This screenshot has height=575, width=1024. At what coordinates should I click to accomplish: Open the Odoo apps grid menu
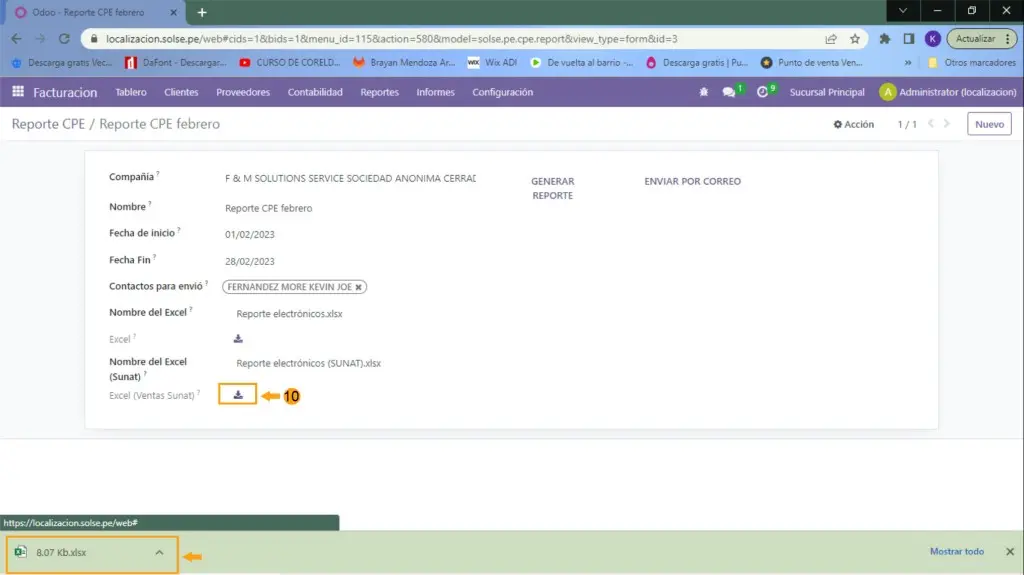click(x=18, y=92)
